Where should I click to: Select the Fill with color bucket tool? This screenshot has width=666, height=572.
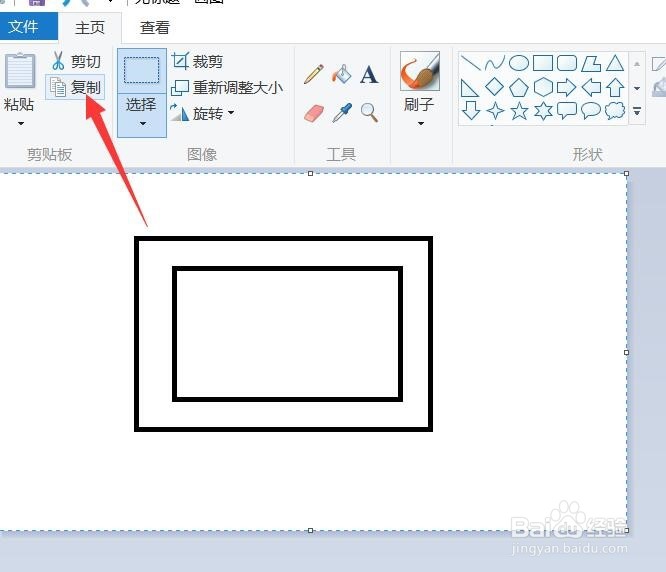point(341,74)
